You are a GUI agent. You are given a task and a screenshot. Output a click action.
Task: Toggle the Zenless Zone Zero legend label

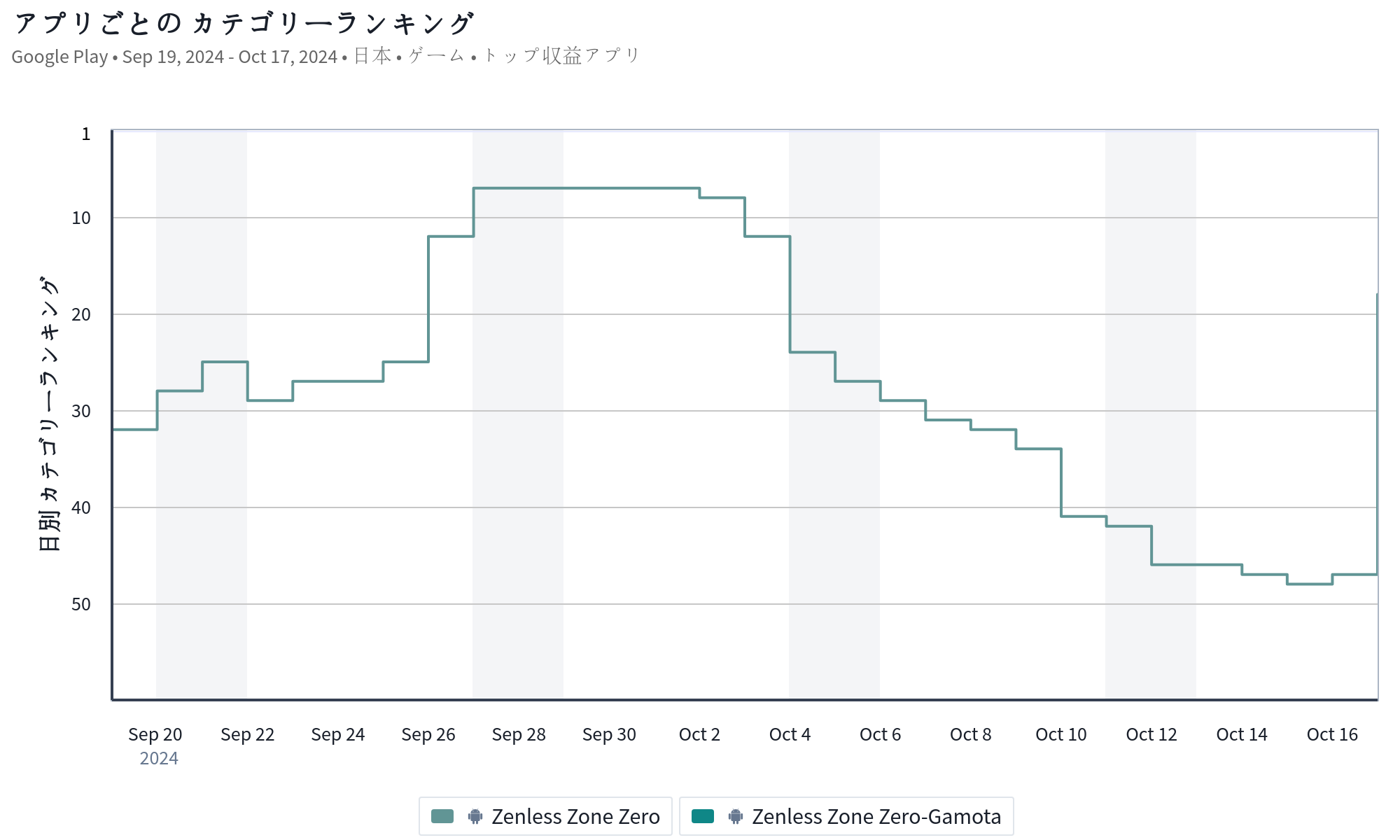(x=575, y=816)
